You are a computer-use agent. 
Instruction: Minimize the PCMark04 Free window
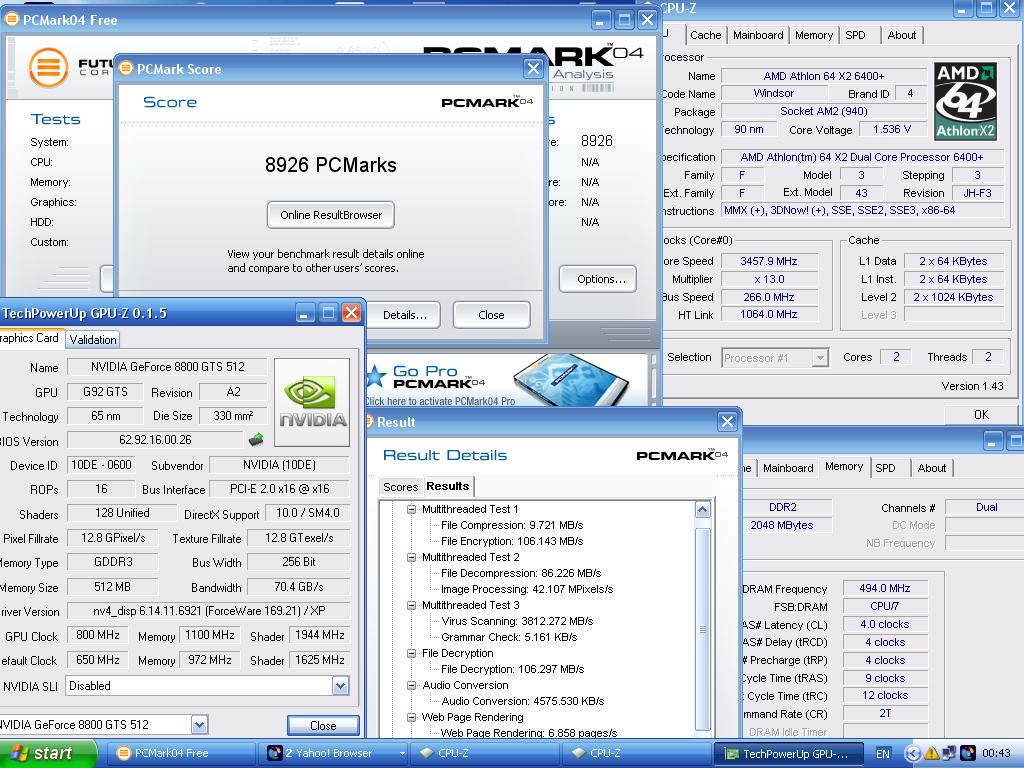point(601,20)
